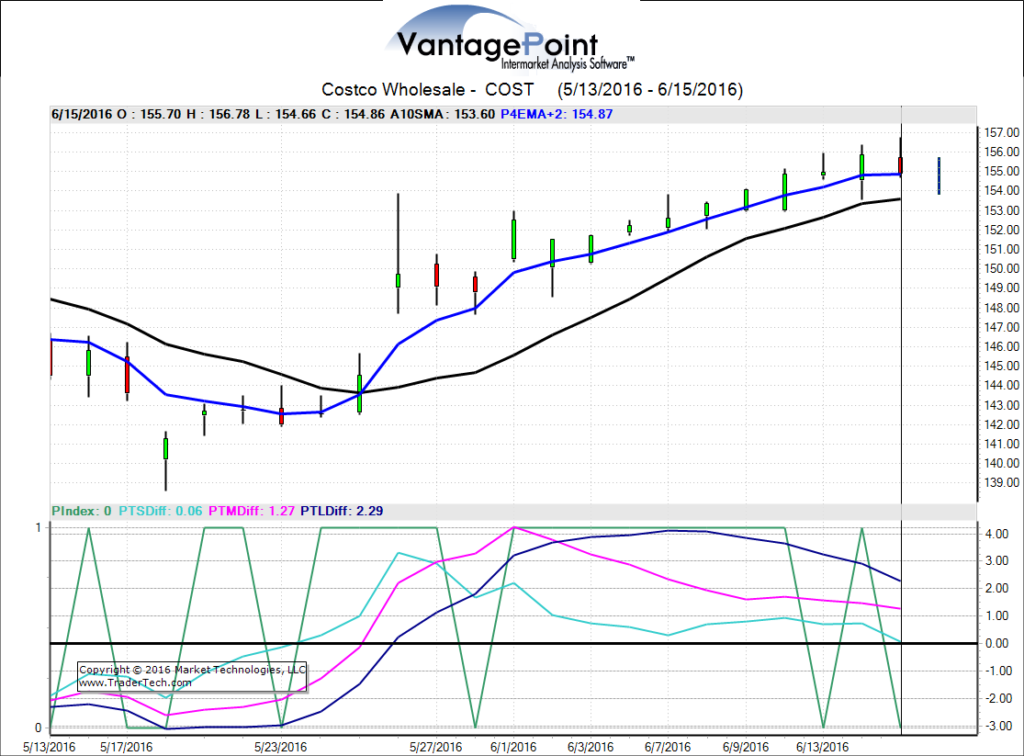The height and width of the screenshot is (756, 1024).
Task: Select the '-2.00' indicator axis label
Action: [997, 699]
